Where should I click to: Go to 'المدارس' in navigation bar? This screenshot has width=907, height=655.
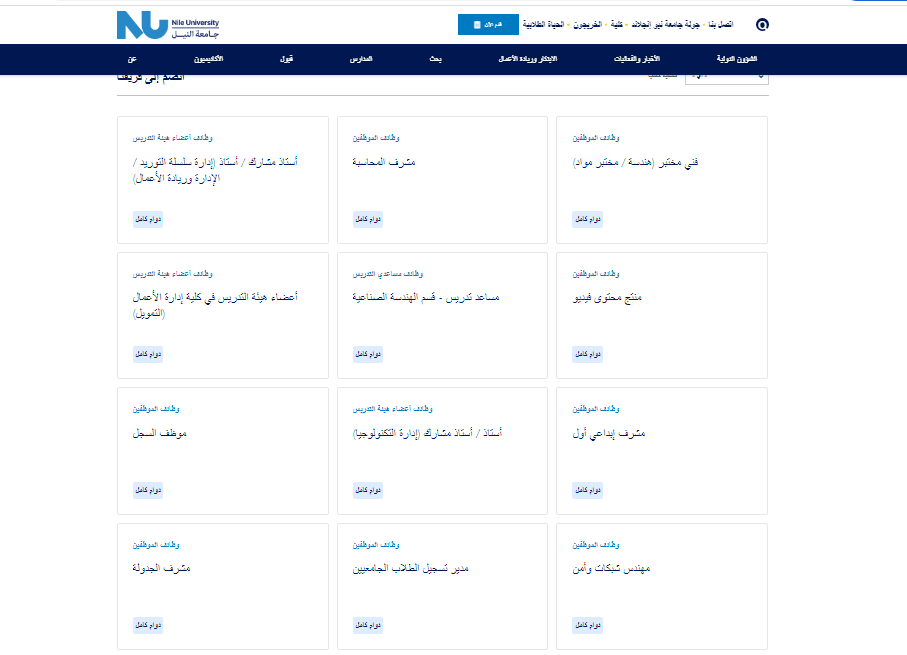point(360,60)
